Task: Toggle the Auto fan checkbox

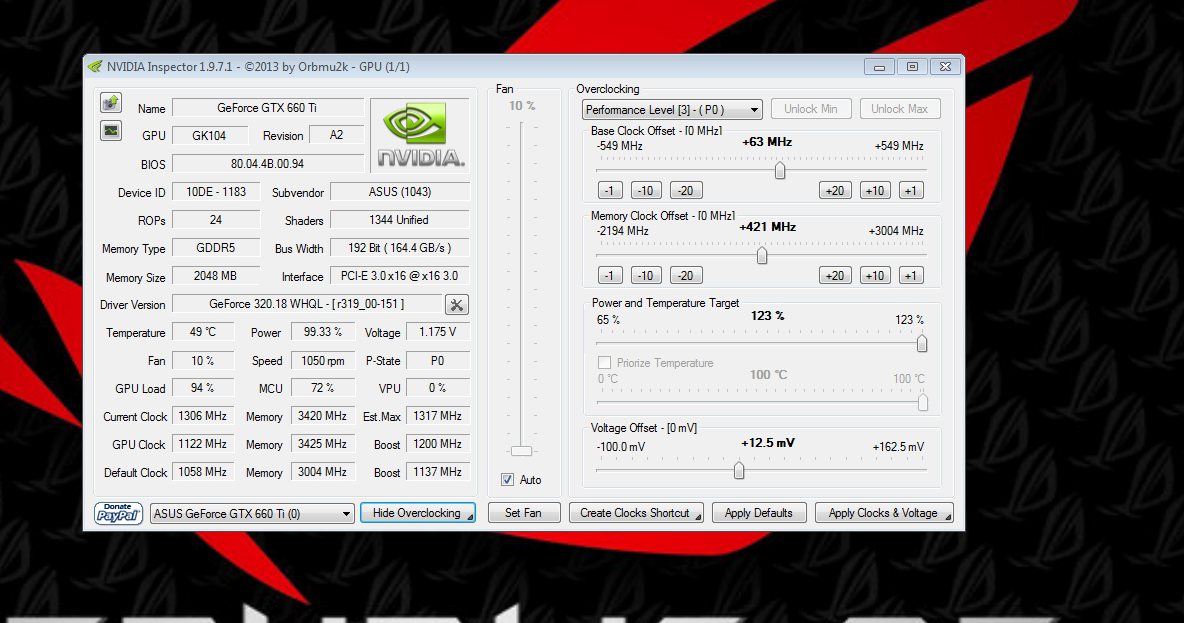Action: pos(507,480)
